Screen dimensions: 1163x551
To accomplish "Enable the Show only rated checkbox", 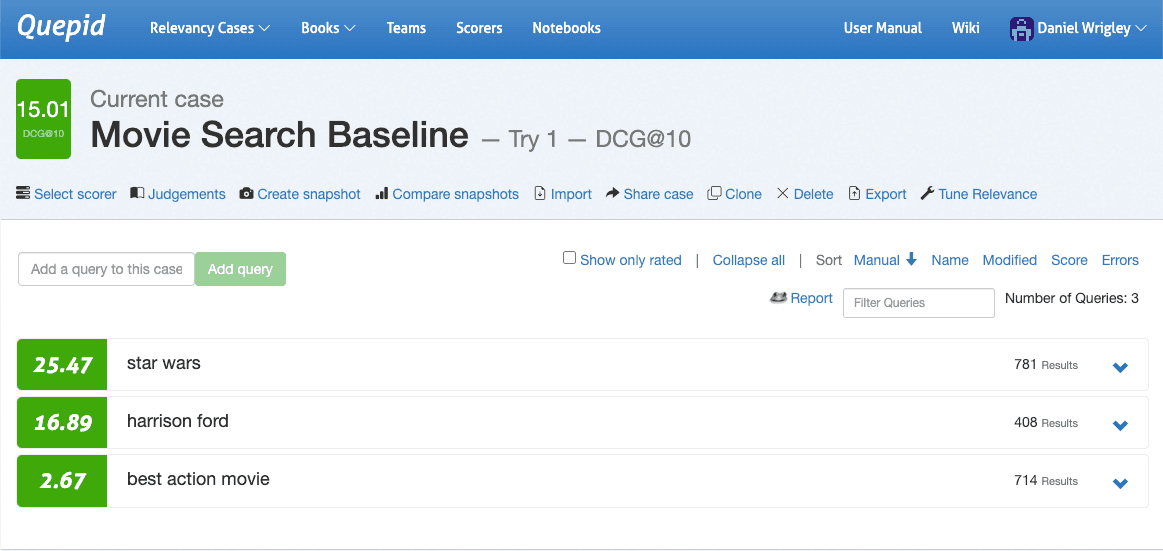I will (570, 258).
